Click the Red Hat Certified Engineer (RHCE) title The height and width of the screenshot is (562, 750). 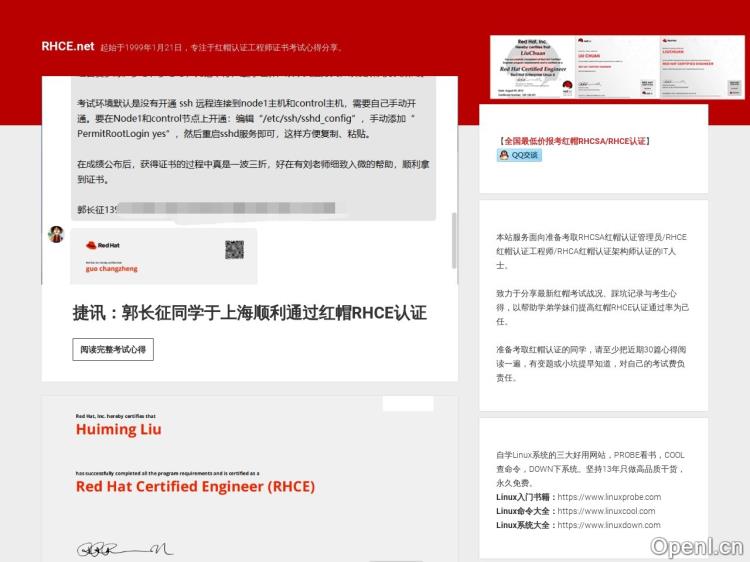tap(195, 487)
